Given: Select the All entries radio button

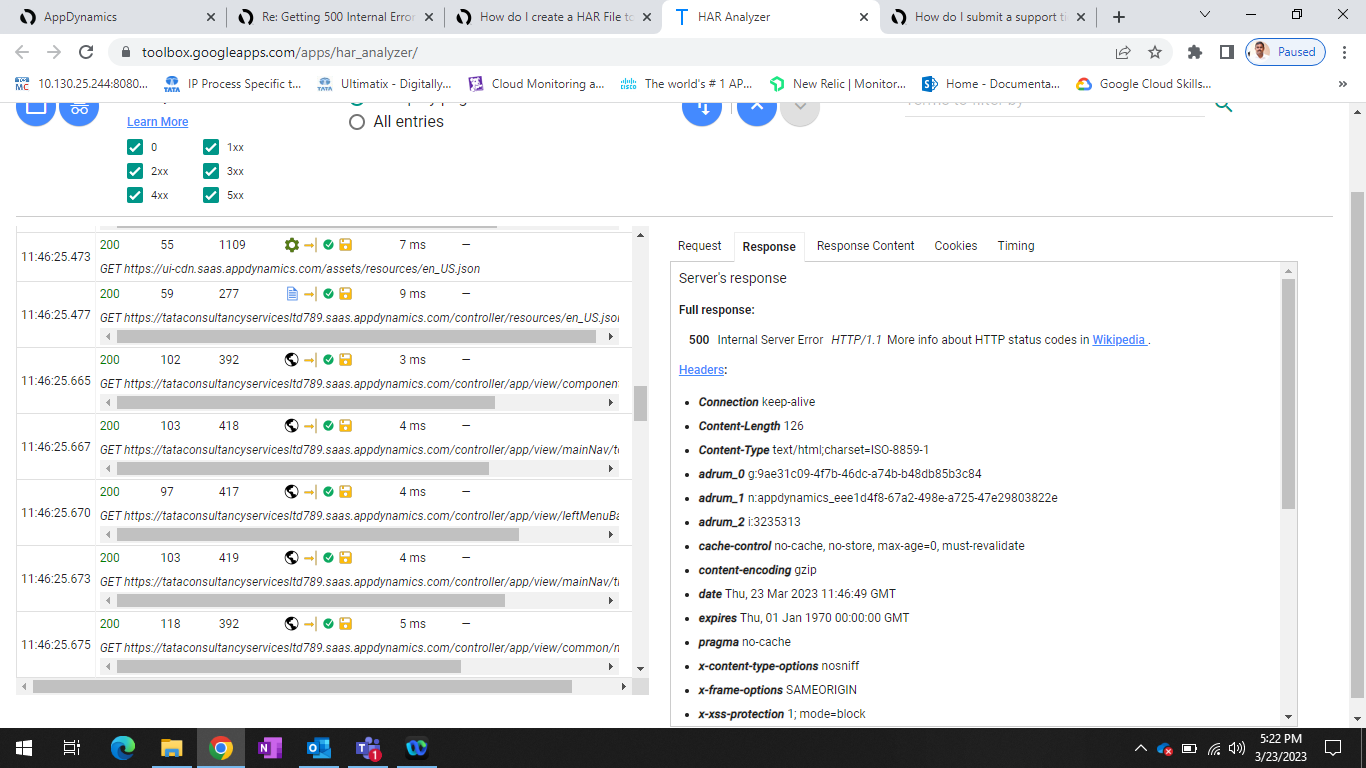Looking at the screenshot, I should 357,122.
